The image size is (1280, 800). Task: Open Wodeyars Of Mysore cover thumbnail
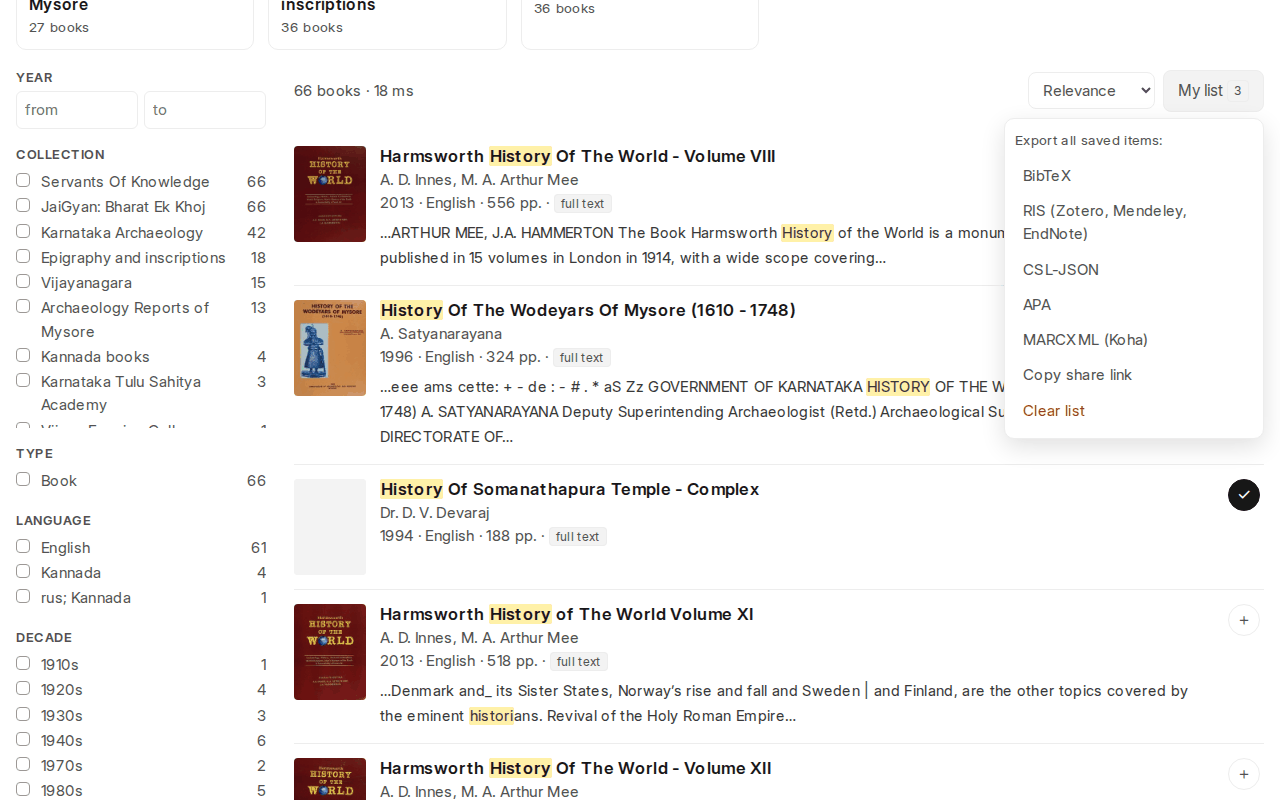[330, 348]
